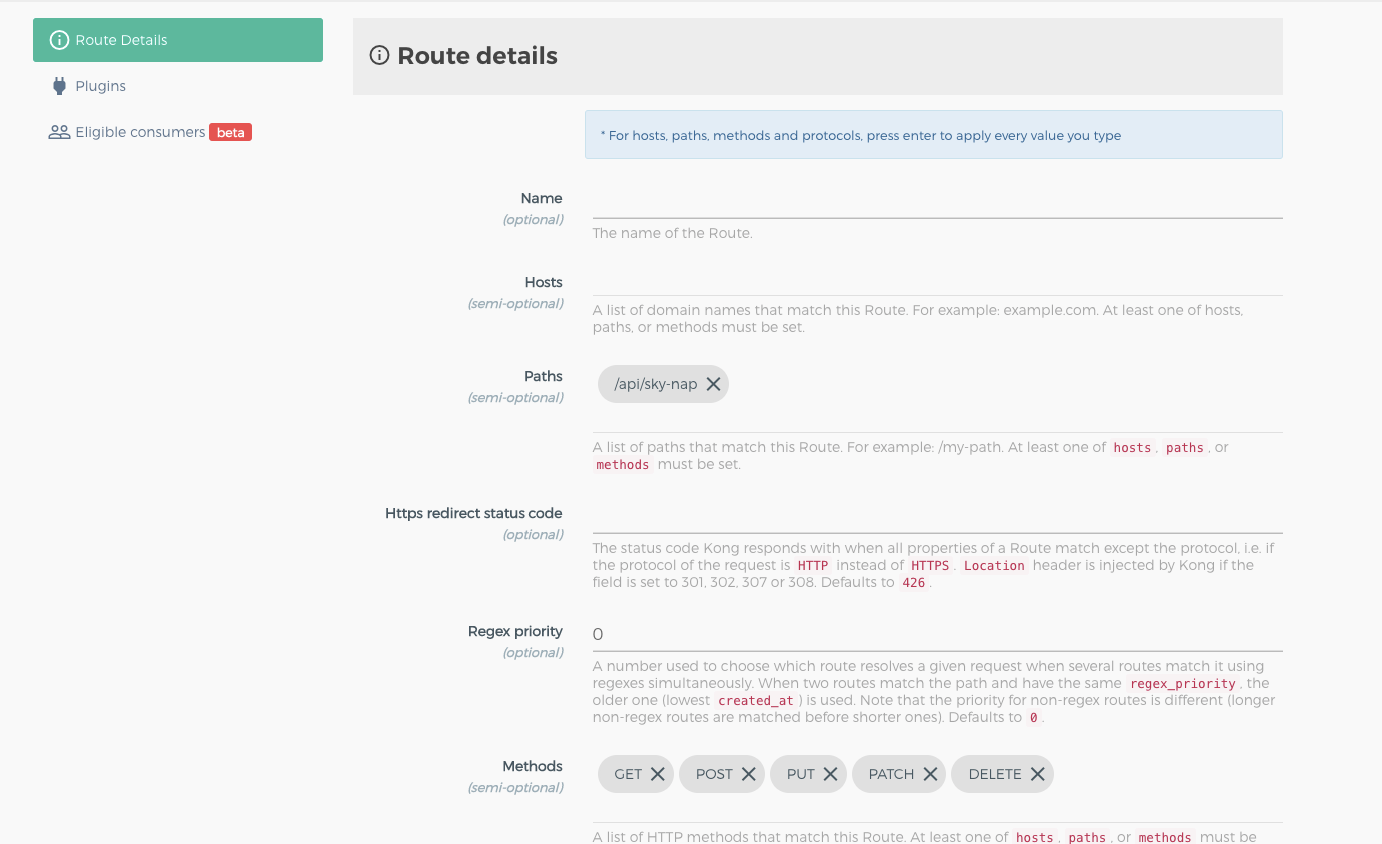Click the info icon in Route Details tab
The image size is (1382, 844).
pos(59,40)
